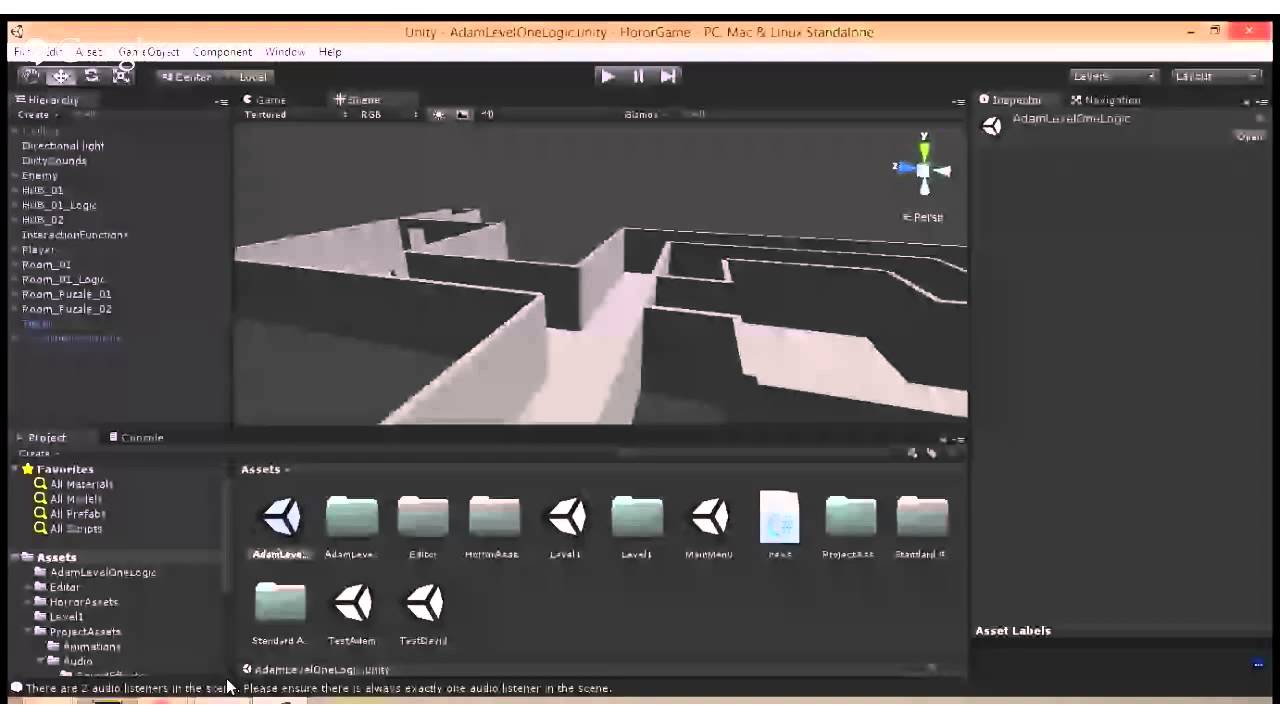This screenshot has height=720, width=1280.
Task: Collapse the ProjectAssets folder in tree
Action: coord(29,632)
